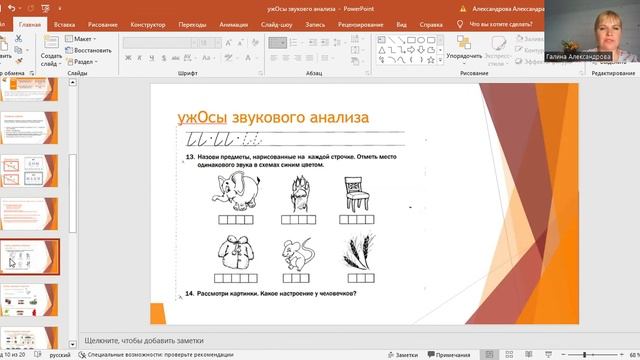The height and width of the screenshot is (360, 640).
Task: Click the increase font size icon
Action: coord(229,42)
